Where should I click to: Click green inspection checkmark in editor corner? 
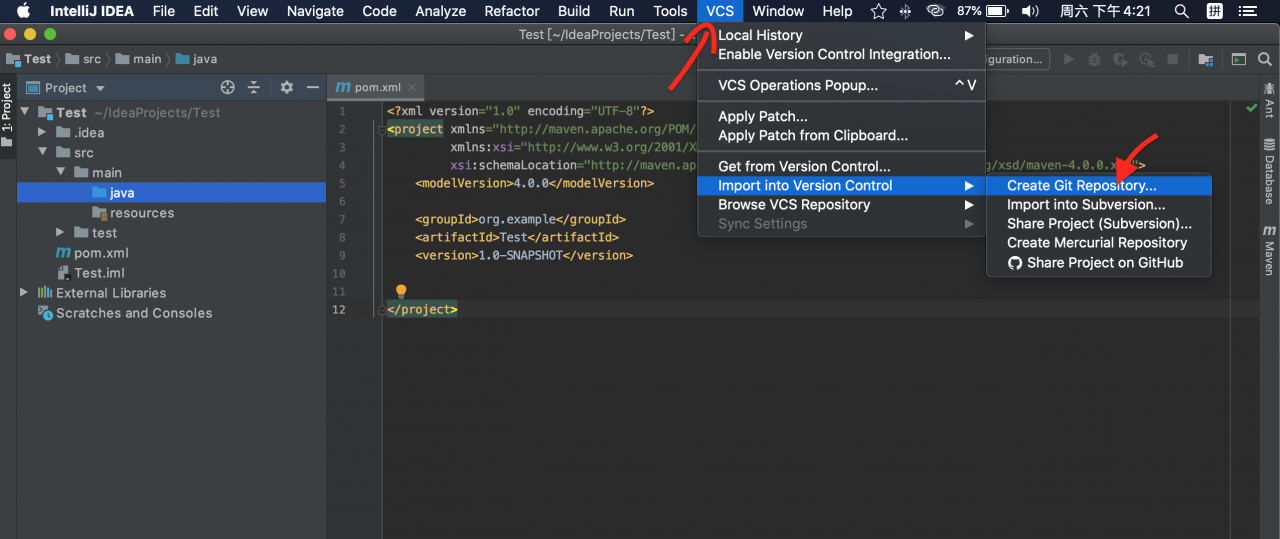(x=1251, y=108)
